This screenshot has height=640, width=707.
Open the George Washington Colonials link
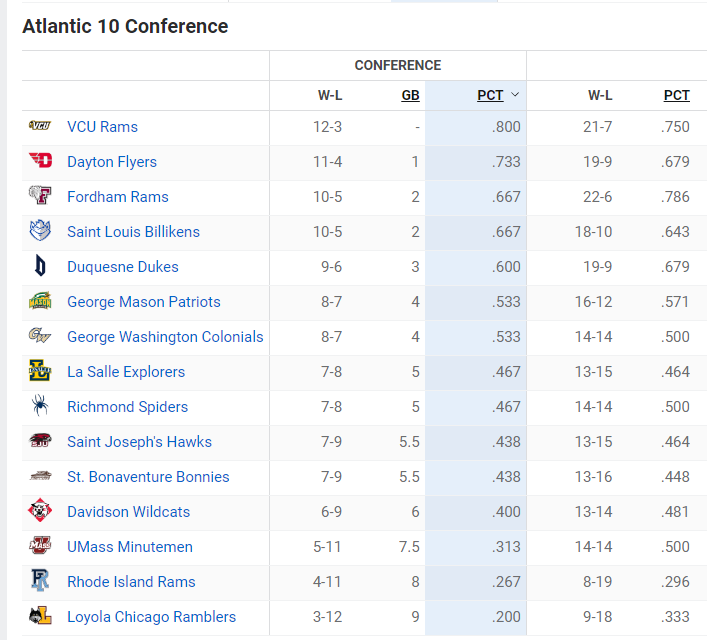(165, 337)
